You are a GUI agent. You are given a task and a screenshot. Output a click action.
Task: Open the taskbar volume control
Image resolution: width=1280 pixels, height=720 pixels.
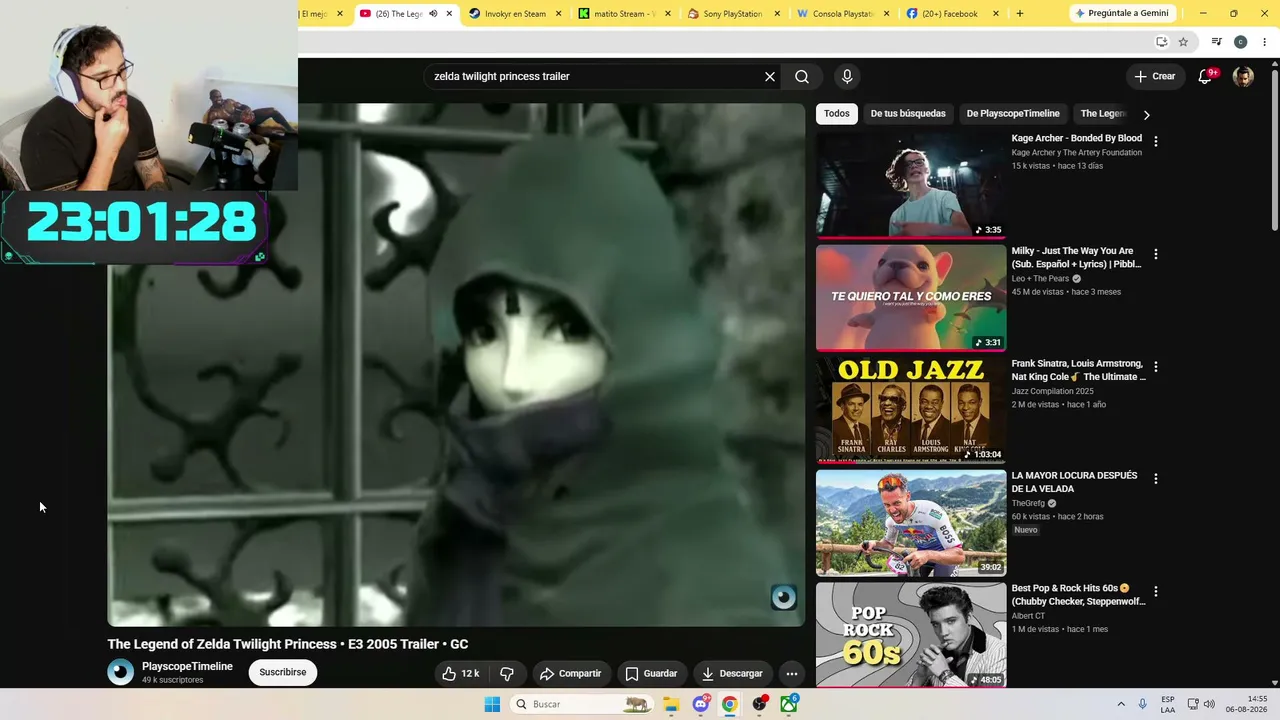pos(1209,704)
